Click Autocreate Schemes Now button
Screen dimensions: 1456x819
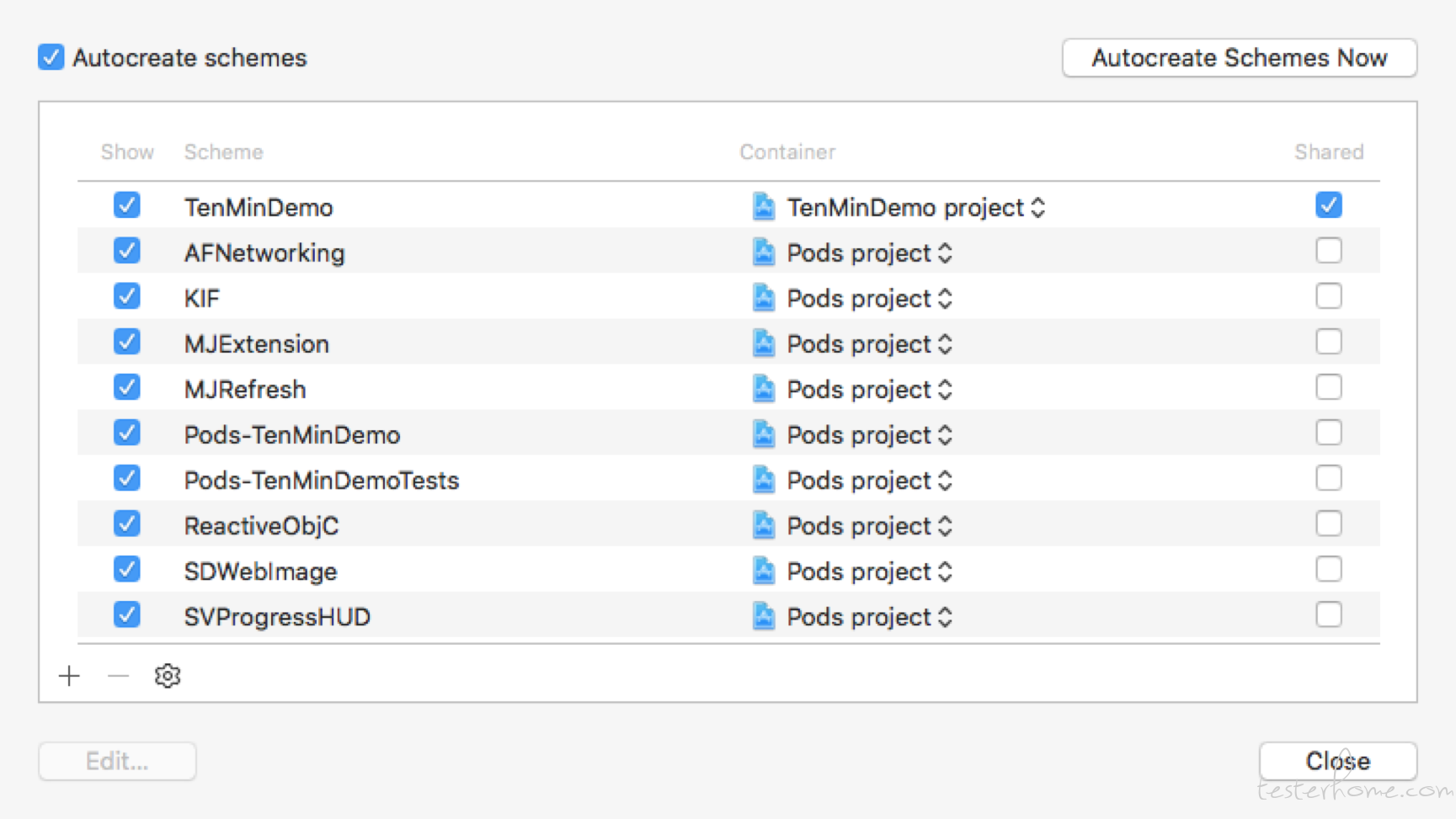1239,57
